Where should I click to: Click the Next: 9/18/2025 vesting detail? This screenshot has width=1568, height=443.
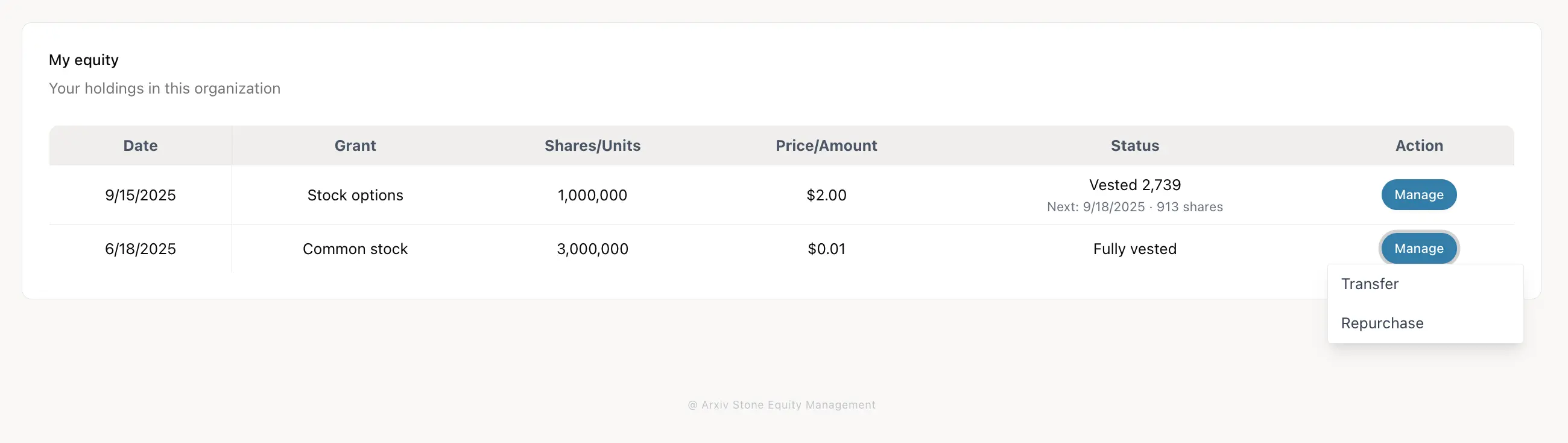click(1134, 206)
